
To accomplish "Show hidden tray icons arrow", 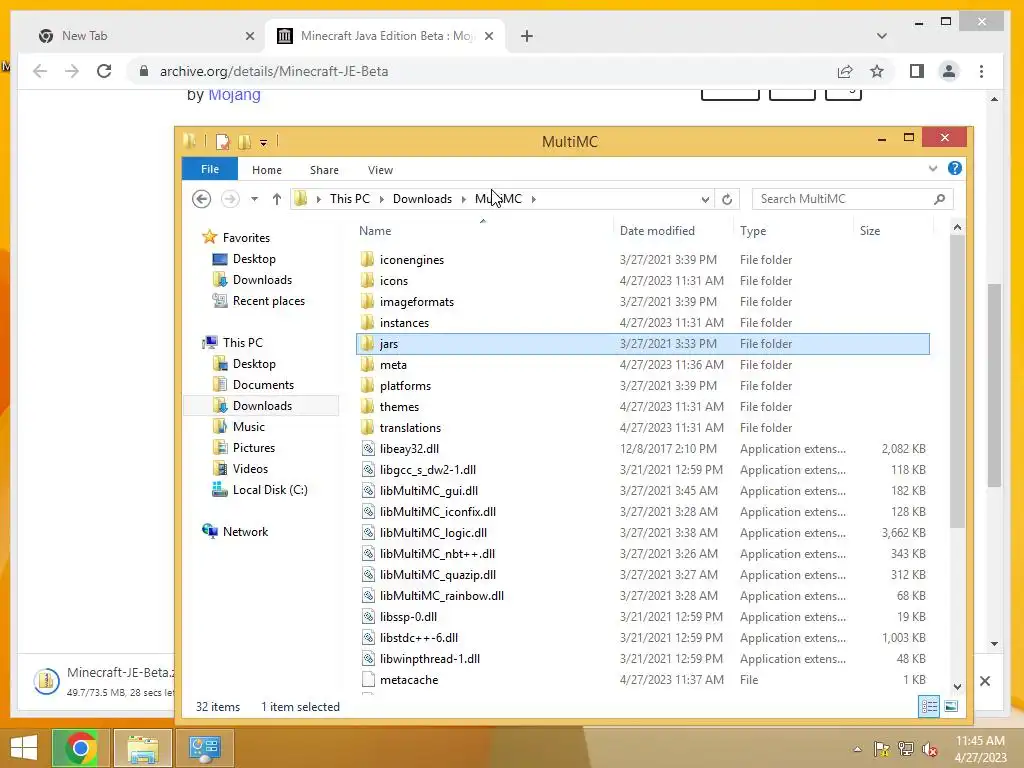I will (x=857, y=749).
